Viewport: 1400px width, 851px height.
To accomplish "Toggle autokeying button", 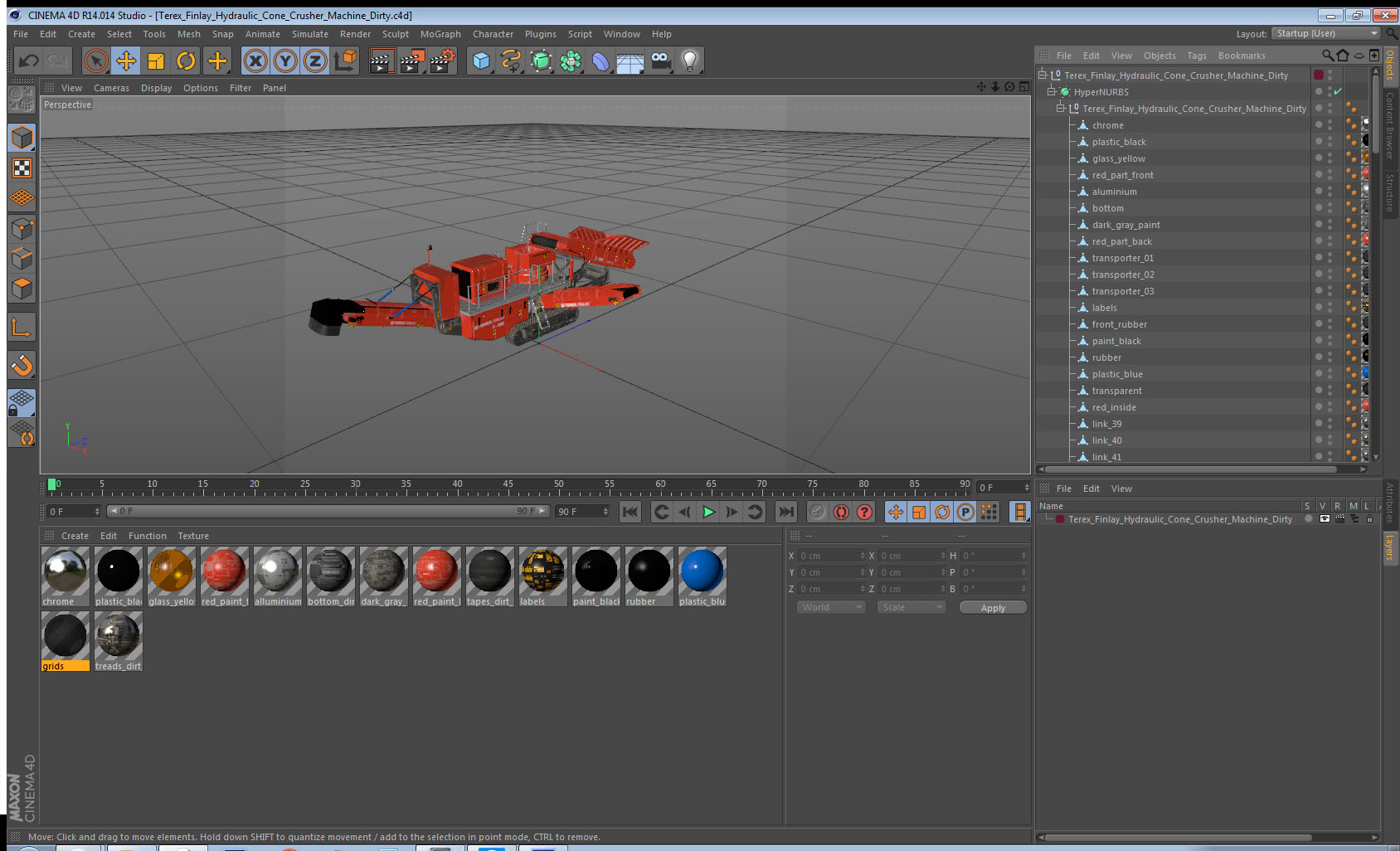I will tap(841, 512).
